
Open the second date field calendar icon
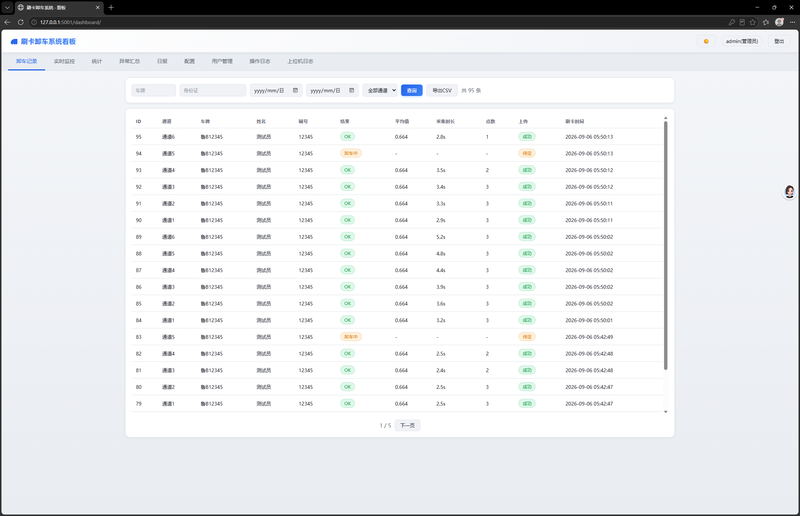point(352,90)
